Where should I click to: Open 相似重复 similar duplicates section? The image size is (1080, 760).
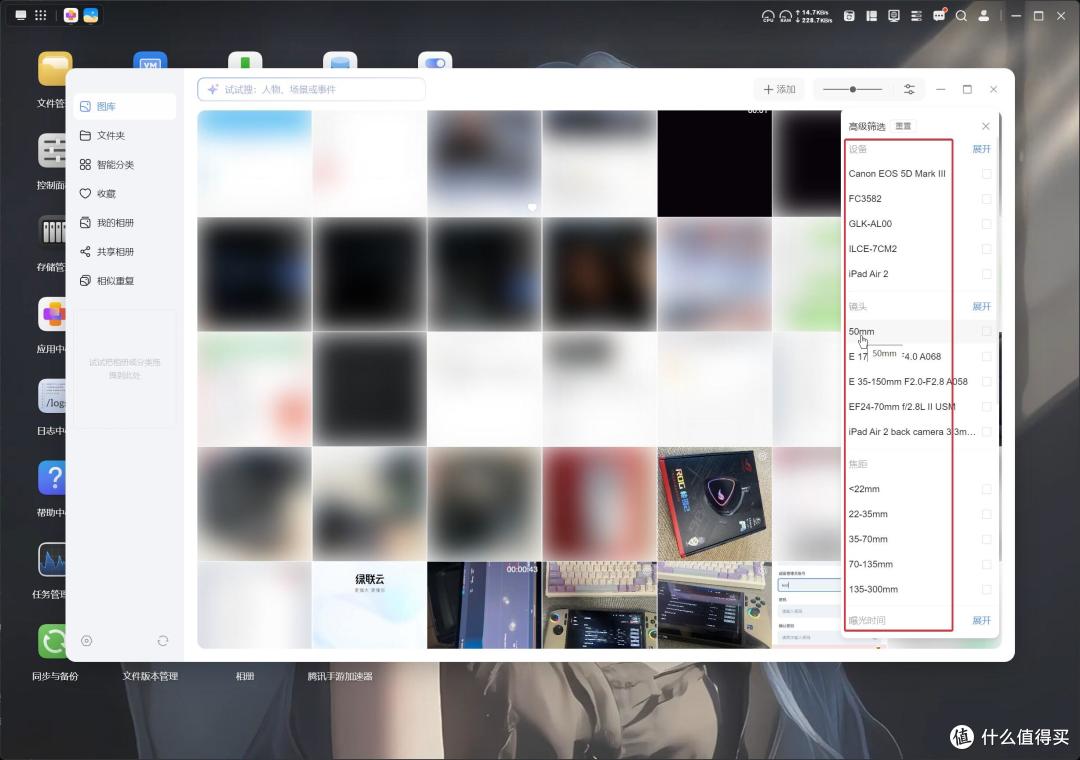click(125, 280)
